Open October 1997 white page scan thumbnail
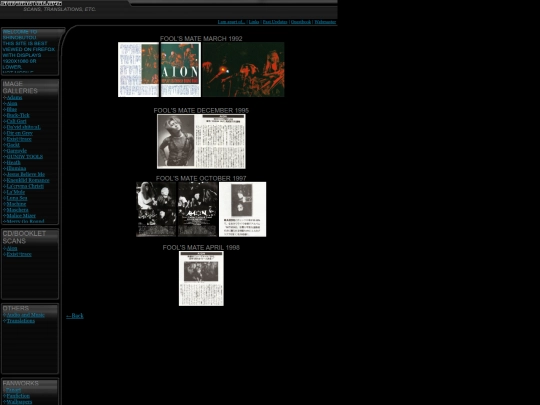 (242, 209)
